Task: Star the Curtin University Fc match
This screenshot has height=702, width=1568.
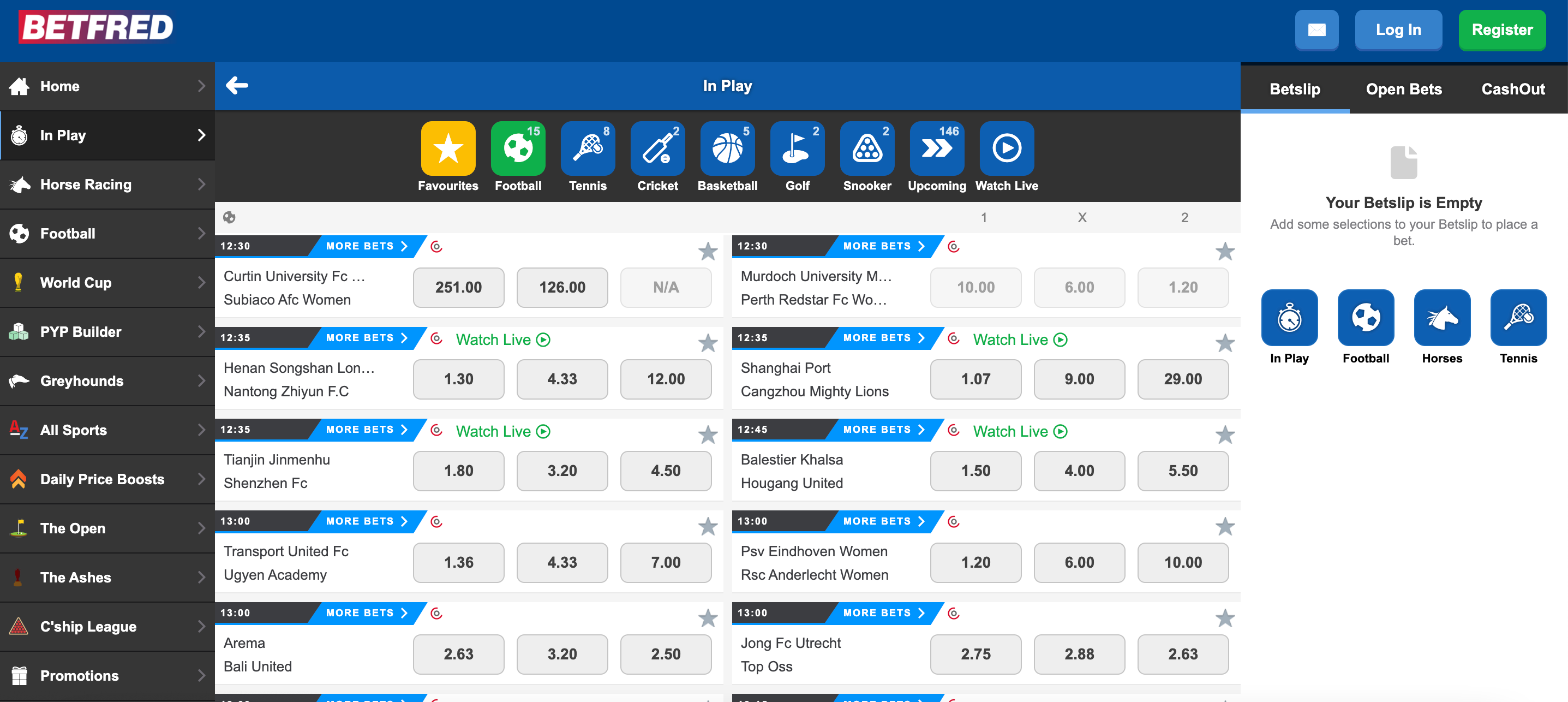Action: point(707,252)
